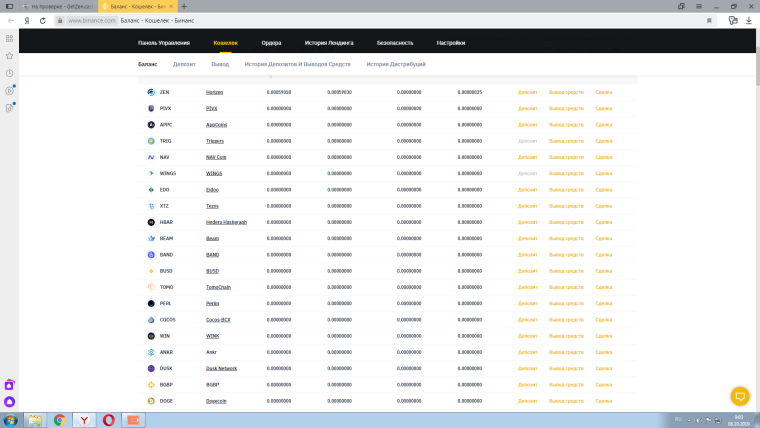Click Вывод средств in BEAM row

(566, 238)
